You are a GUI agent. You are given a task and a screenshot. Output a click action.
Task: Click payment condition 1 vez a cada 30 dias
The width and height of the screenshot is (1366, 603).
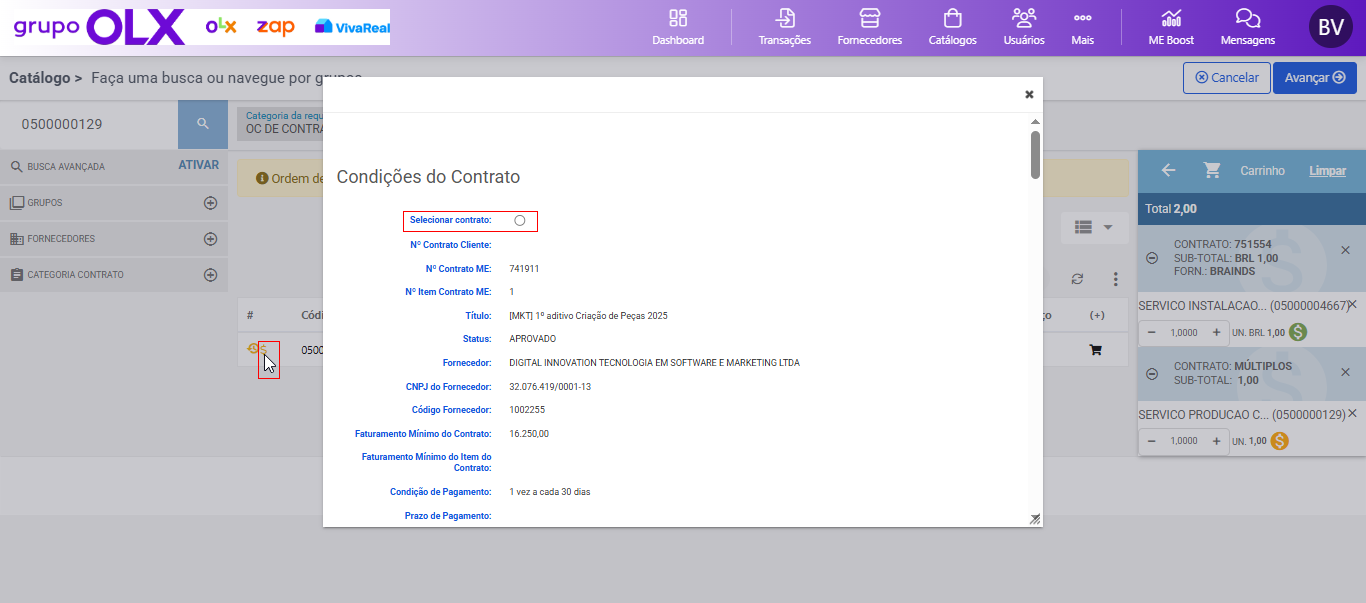pos(549,492)
